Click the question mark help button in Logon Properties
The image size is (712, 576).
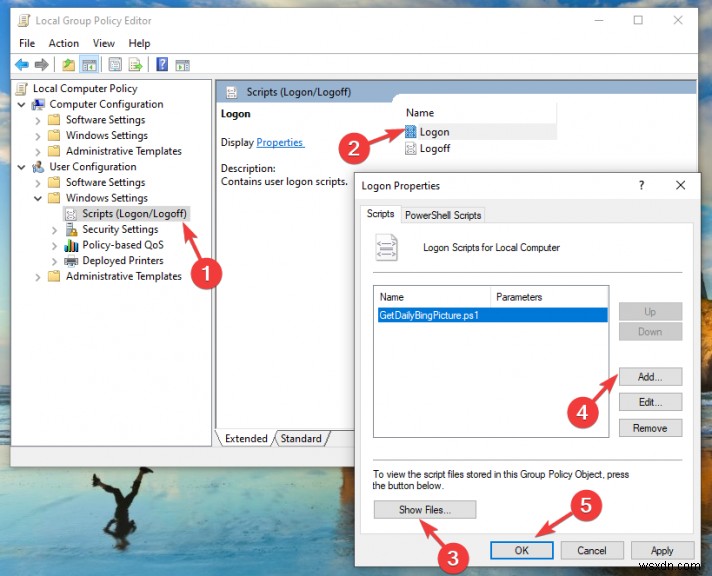coord(641,185)
